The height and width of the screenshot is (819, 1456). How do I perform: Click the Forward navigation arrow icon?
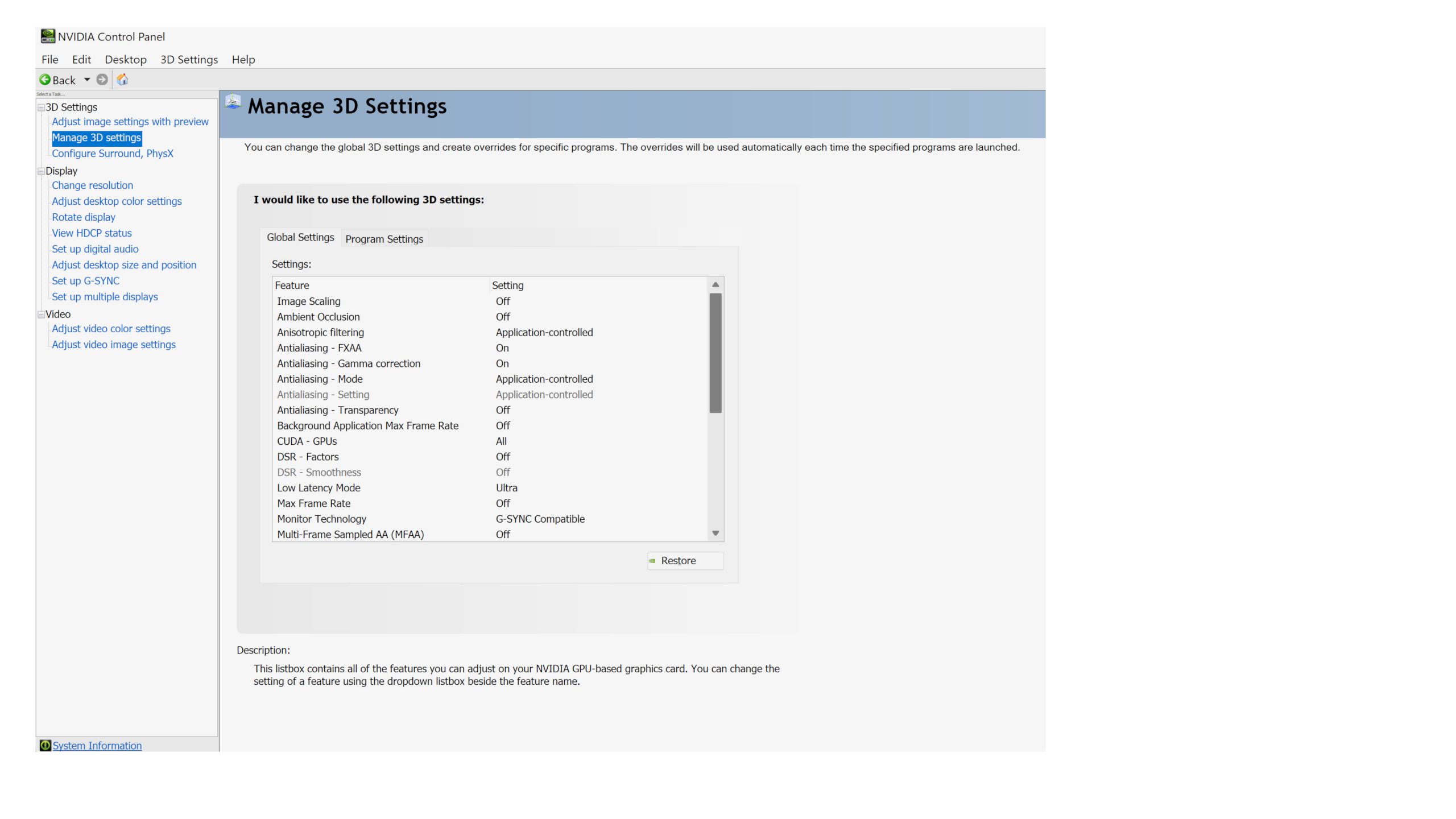pos(102,80)
